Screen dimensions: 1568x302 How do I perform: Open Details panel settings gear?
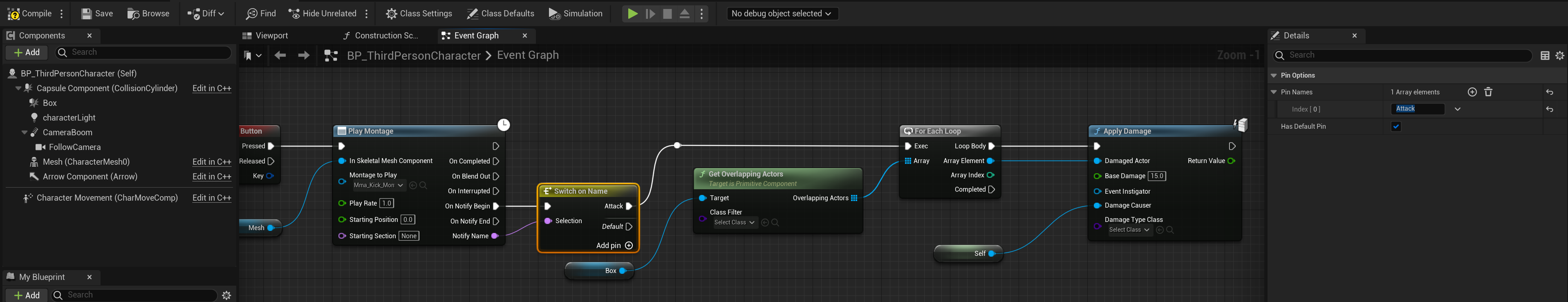(x=1559, y=56)
